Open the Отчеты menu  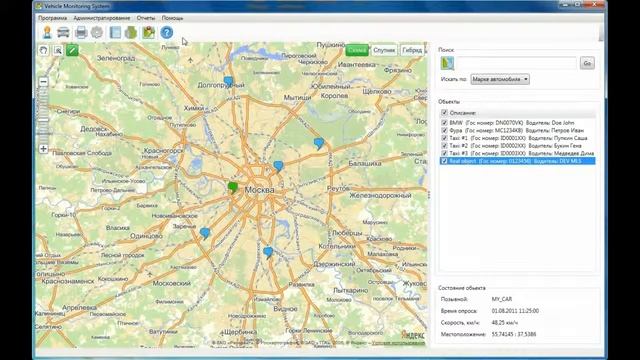[146, 18]
